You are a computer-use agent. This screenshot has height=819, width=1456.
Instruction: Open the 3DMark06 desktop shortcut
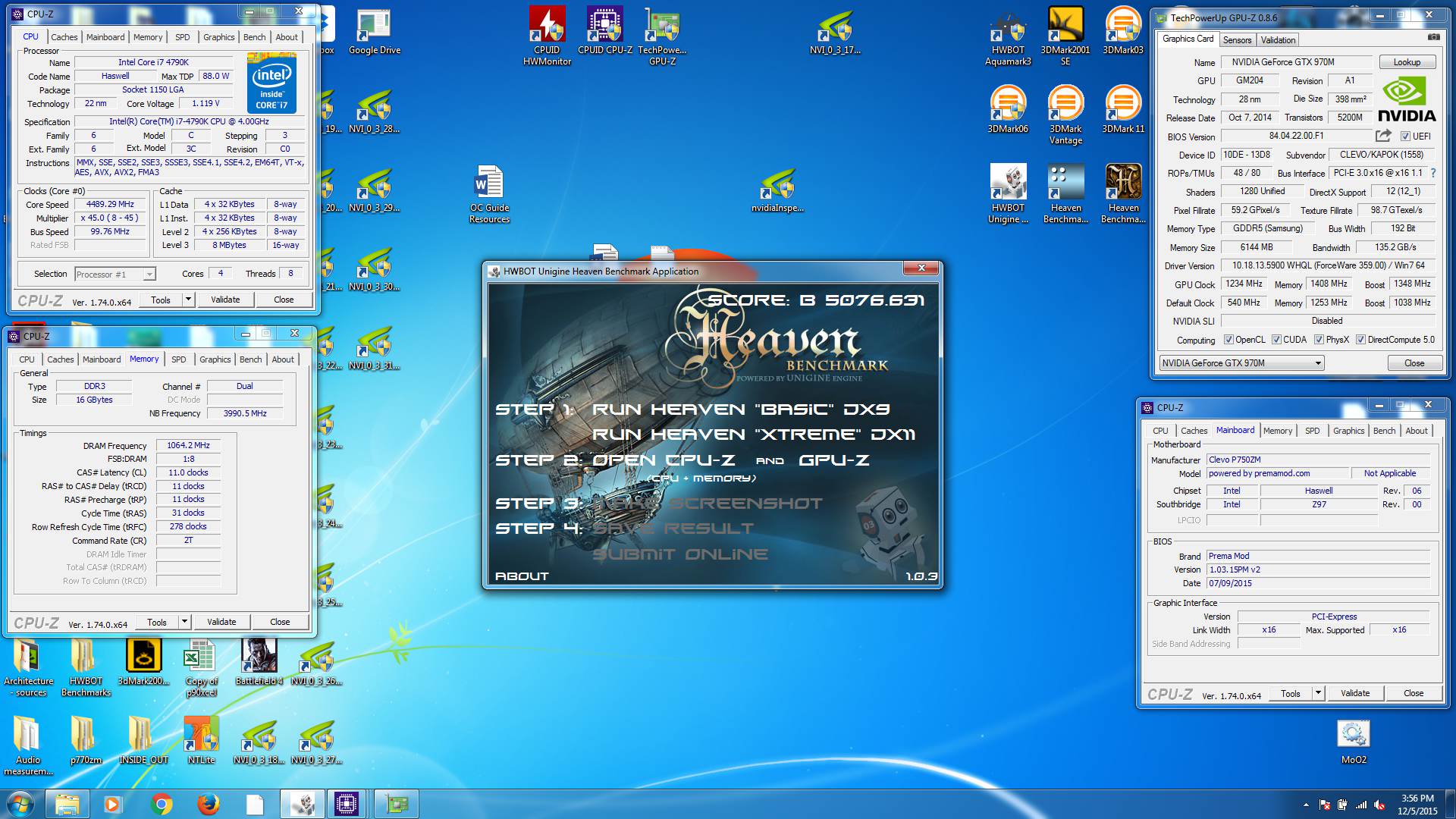1008,110
